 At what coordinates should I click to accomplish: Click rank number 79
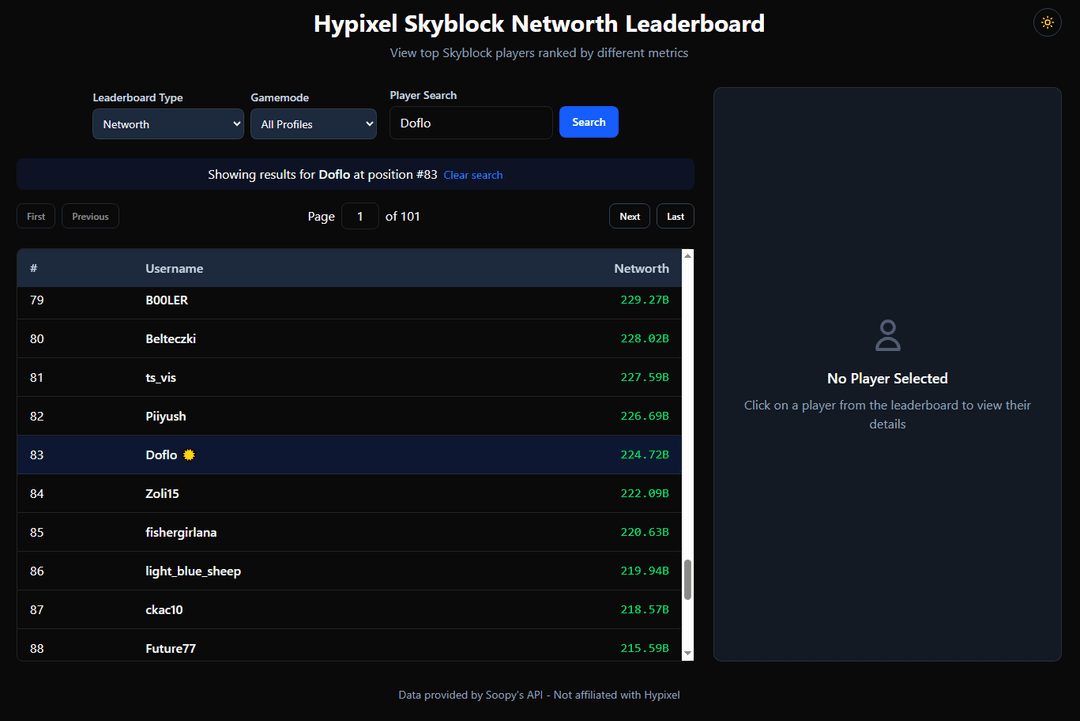coord(37,300)
